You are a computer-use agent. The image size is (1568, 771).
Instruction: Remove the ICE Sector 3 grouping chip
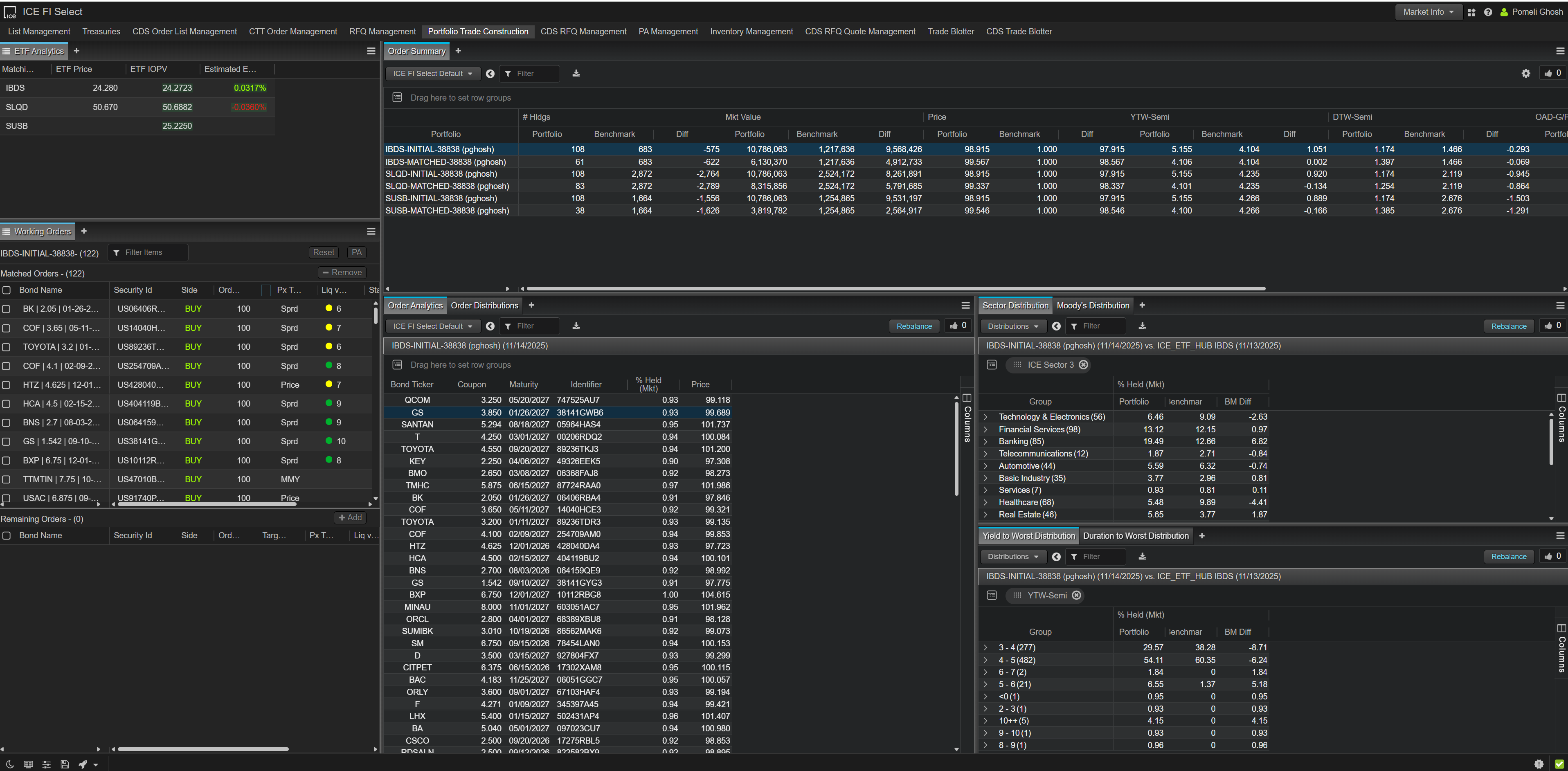coord(1084,364)
